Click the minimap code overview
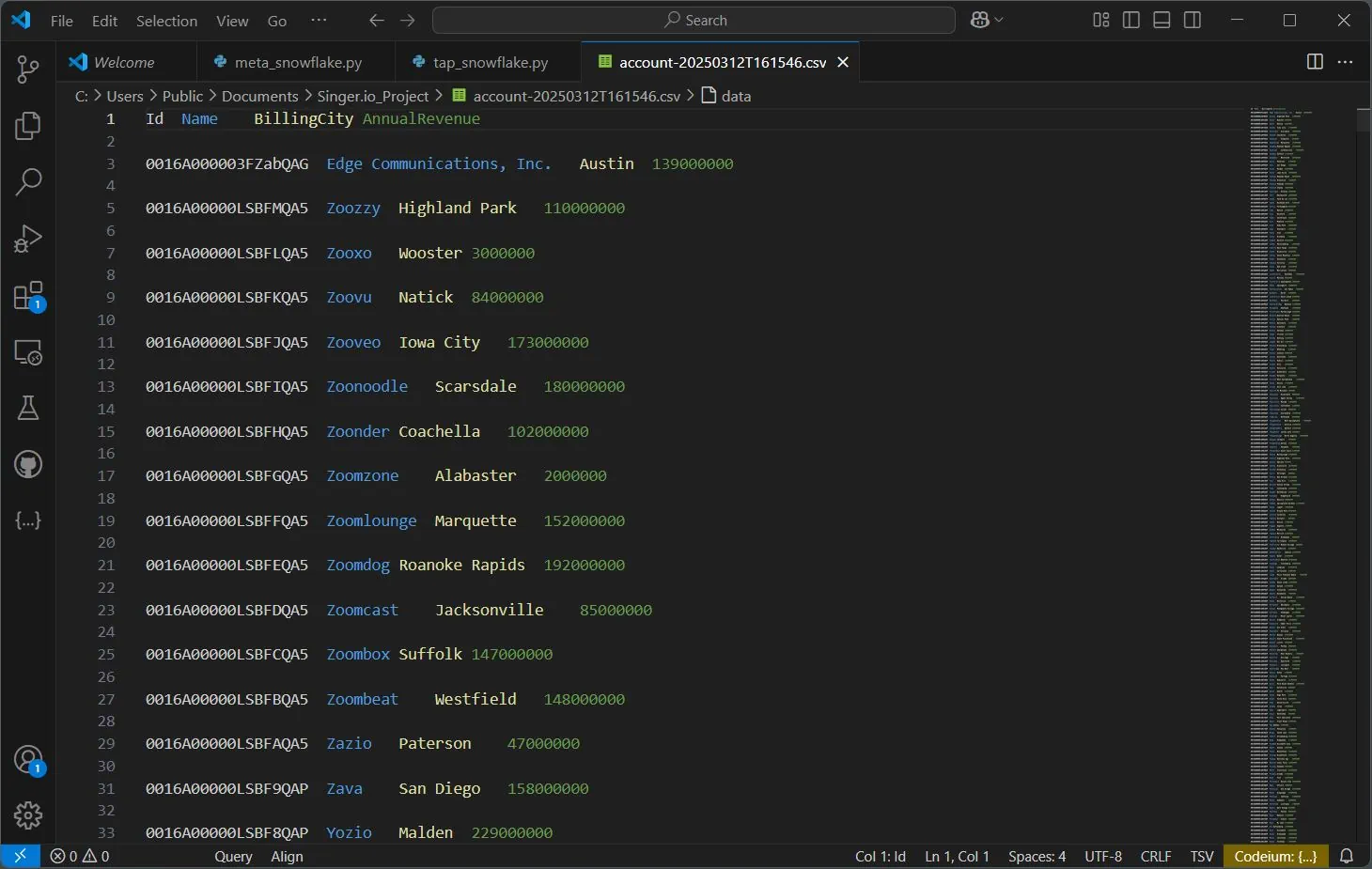1372x869 pixels. [1278, 470]
